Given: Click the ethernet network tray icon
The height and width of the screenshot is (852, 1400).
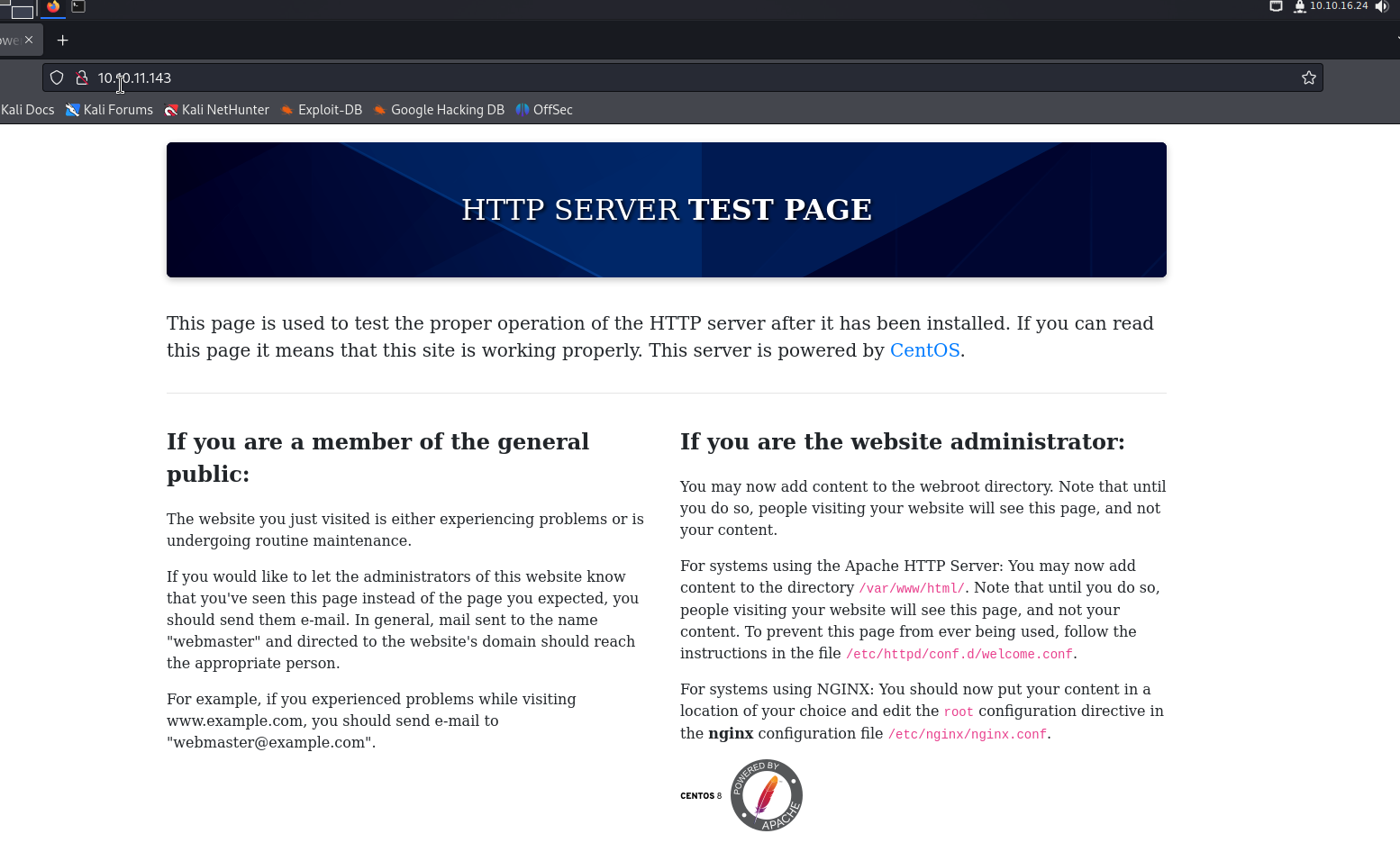Looking at the screenshot, I should click(1276, 6).
